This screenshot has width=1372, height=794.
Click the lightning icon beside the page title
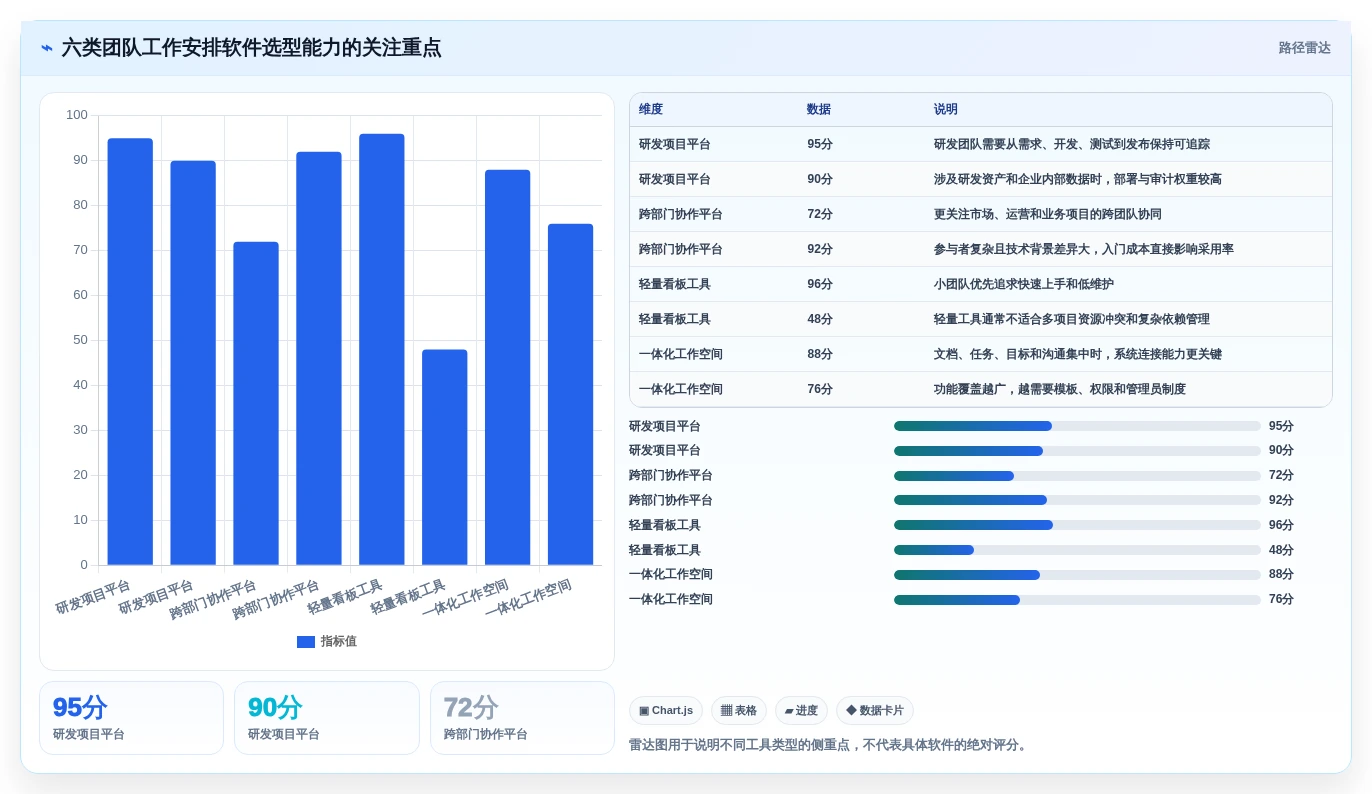click(x=47, y=48)
